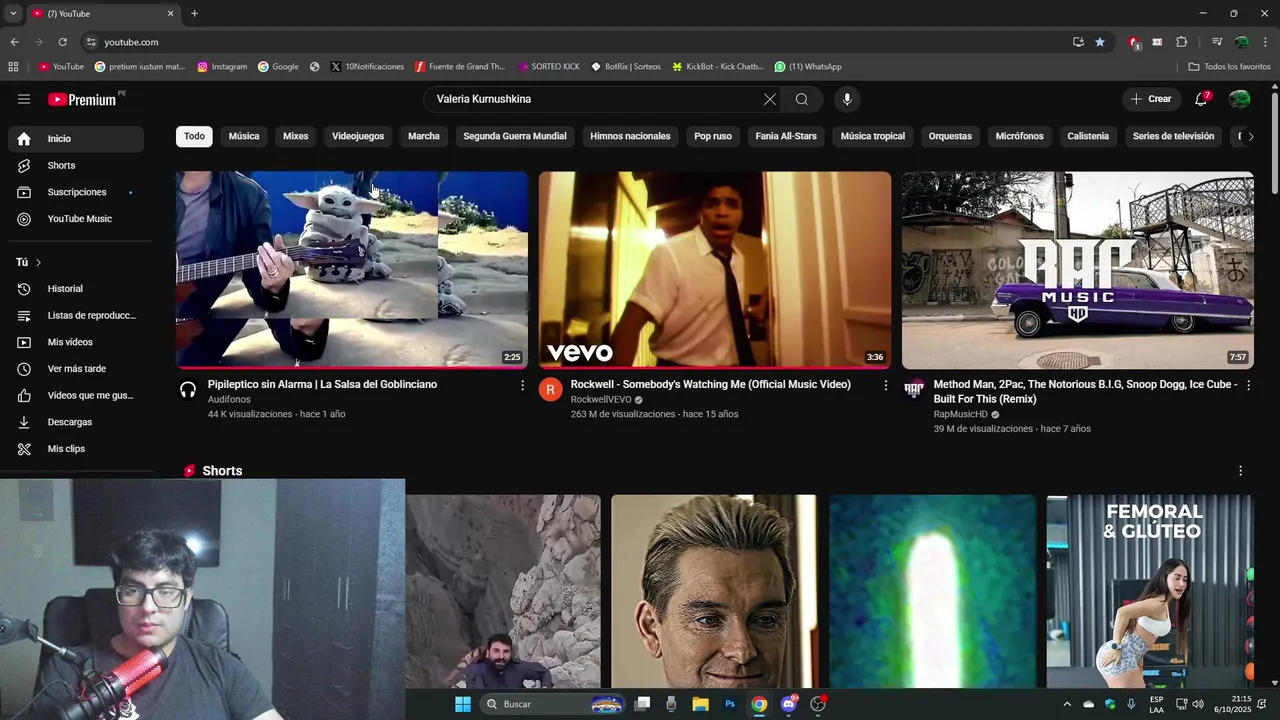The width and height of the screenshot is (1280, 720).
Task: Open the YouTube hamburger guide menu
Action: [x=24, y=99]
